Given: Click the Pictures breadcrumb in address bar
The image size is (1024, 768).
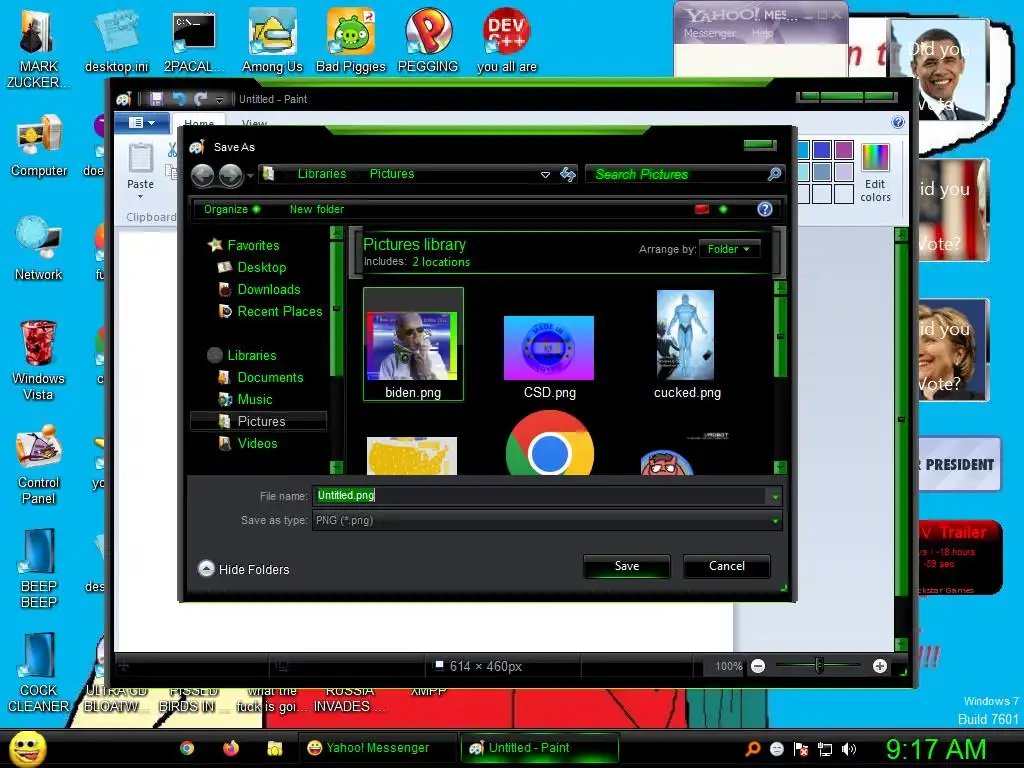Looking at the screenshot, I should point(392,174).
